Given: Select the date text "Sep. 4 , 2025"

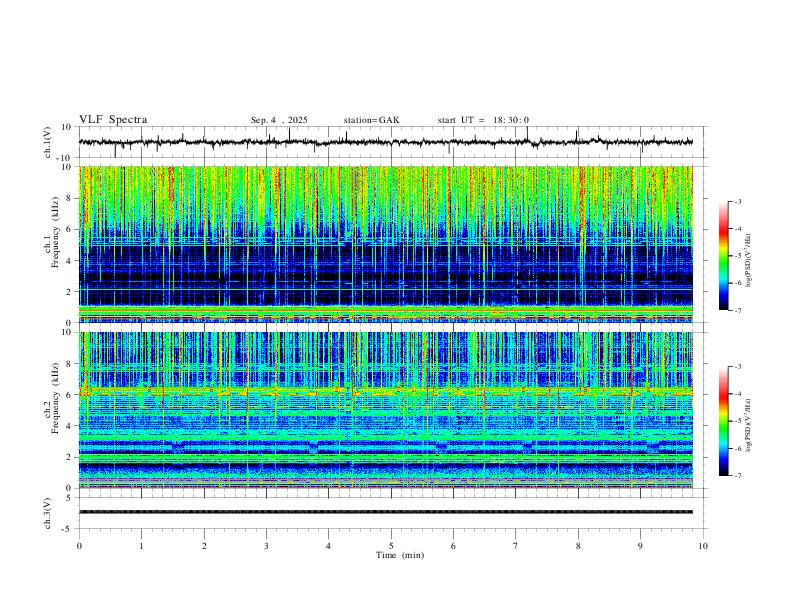Looking at the screenshot, I should 279,120.
